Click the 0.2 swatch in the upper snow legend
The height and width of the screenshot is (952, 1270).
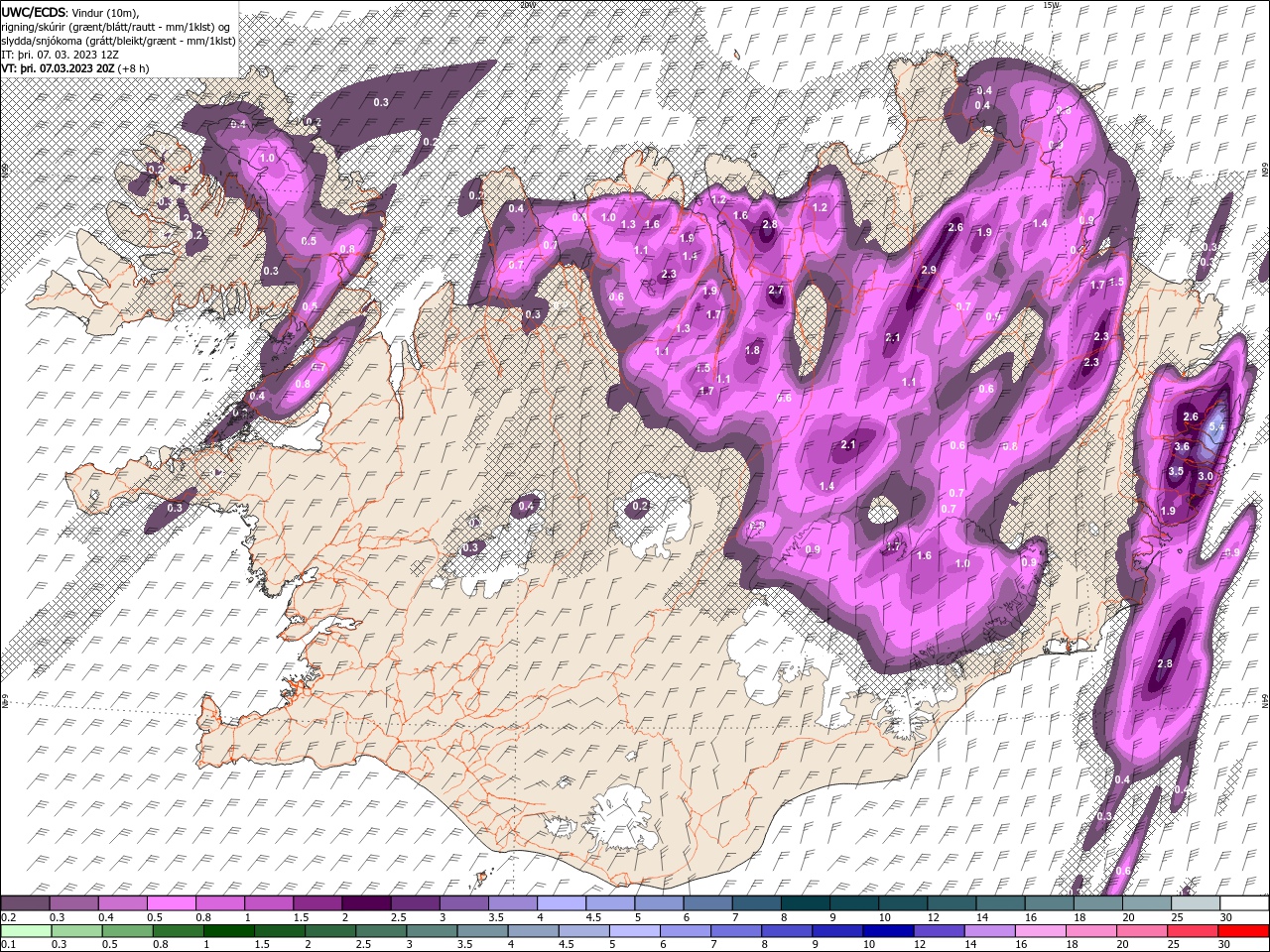point(25,903)
